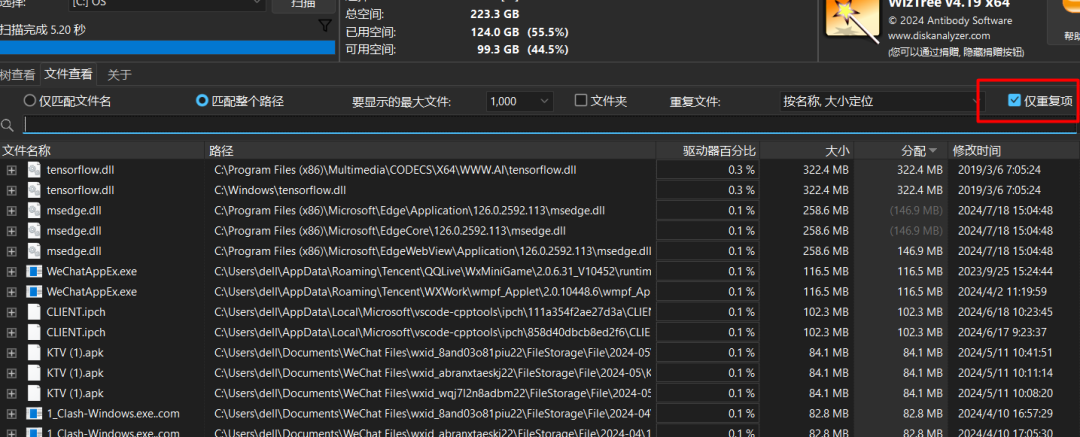Untick the 仅重复项 checkbox

point(1014,101)
